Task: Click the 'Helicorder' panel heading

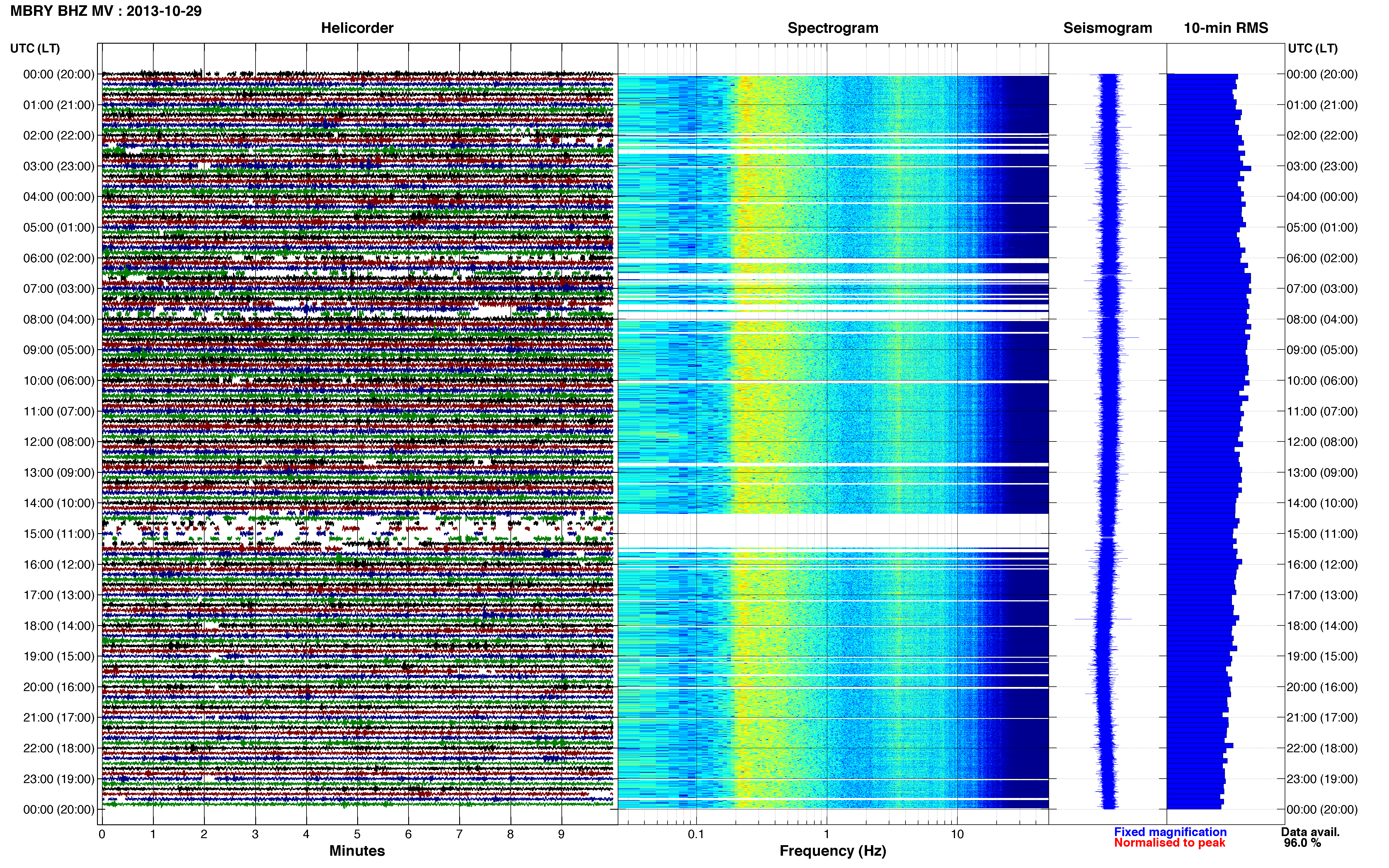Action: tap(357, 28)
